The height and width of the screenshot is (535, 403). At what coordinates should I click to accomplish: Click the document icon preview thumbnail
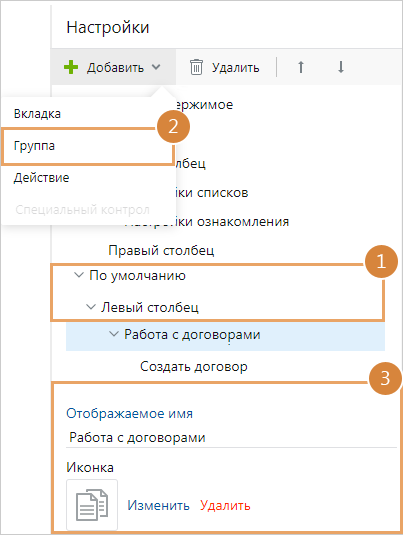[x=92, y=505]
